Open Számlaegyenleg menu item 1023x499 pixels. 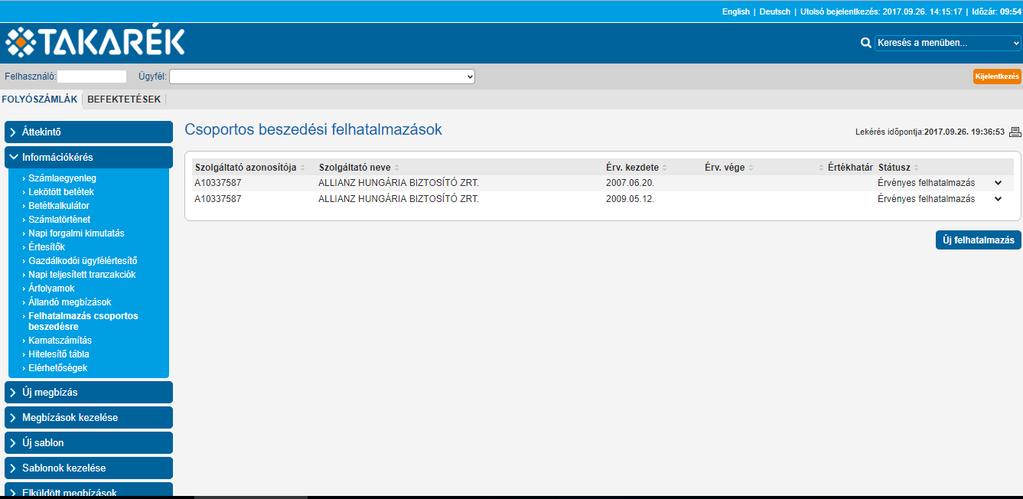[x=63, y=178]
